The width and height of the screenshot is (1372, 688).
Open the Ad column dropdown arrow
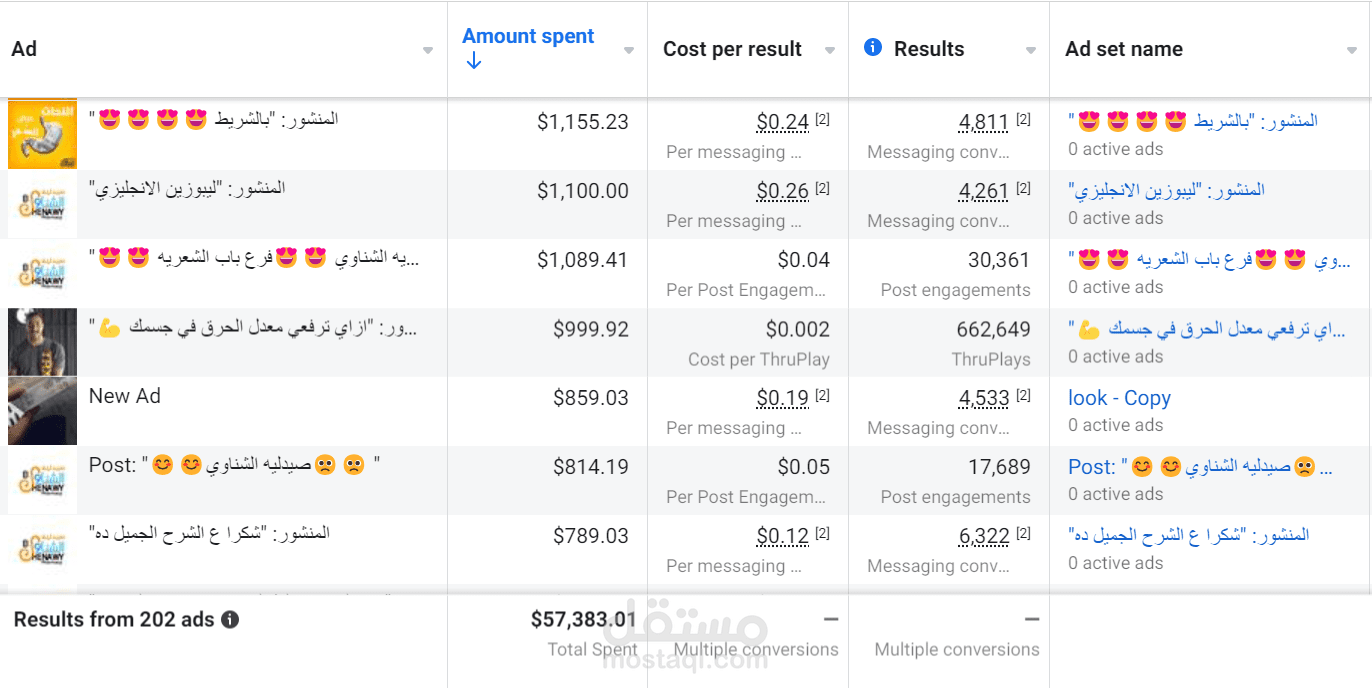tap(428, 50)
